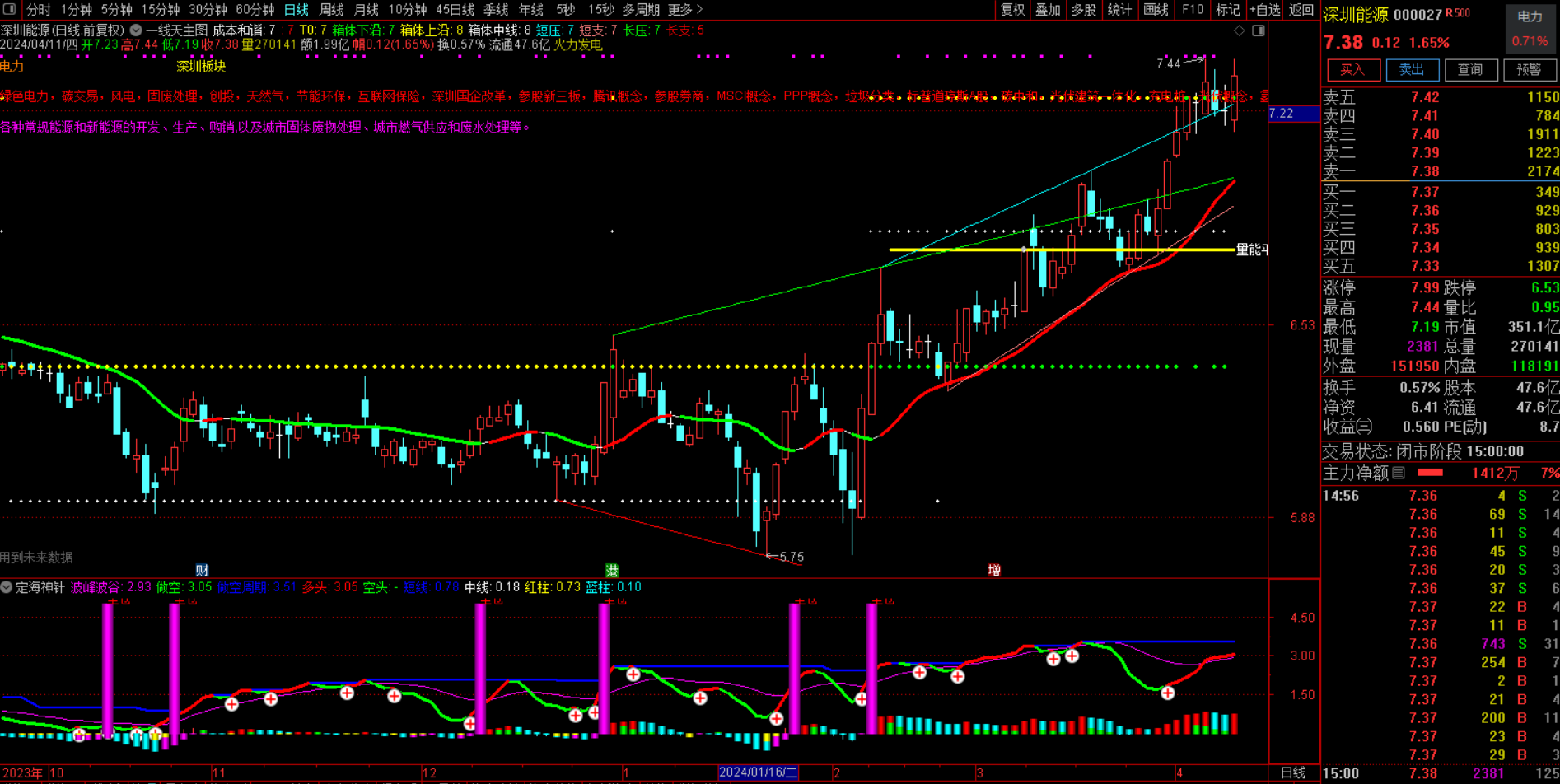Click the 卖一 ask price 7.38
The height and width of the screenshot is (784, 1560).
tap(1425, 171)
